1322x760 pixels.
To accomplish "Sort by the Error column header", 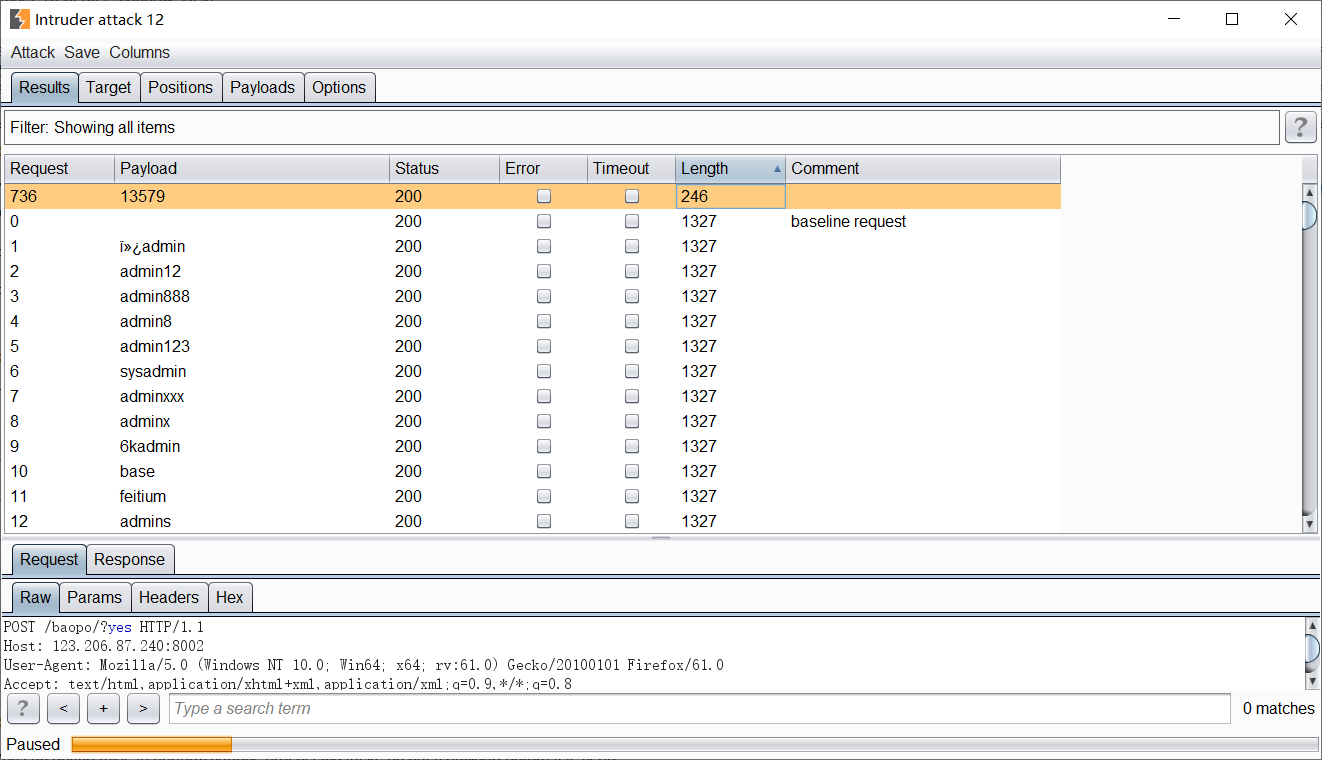I will point(543,169).
